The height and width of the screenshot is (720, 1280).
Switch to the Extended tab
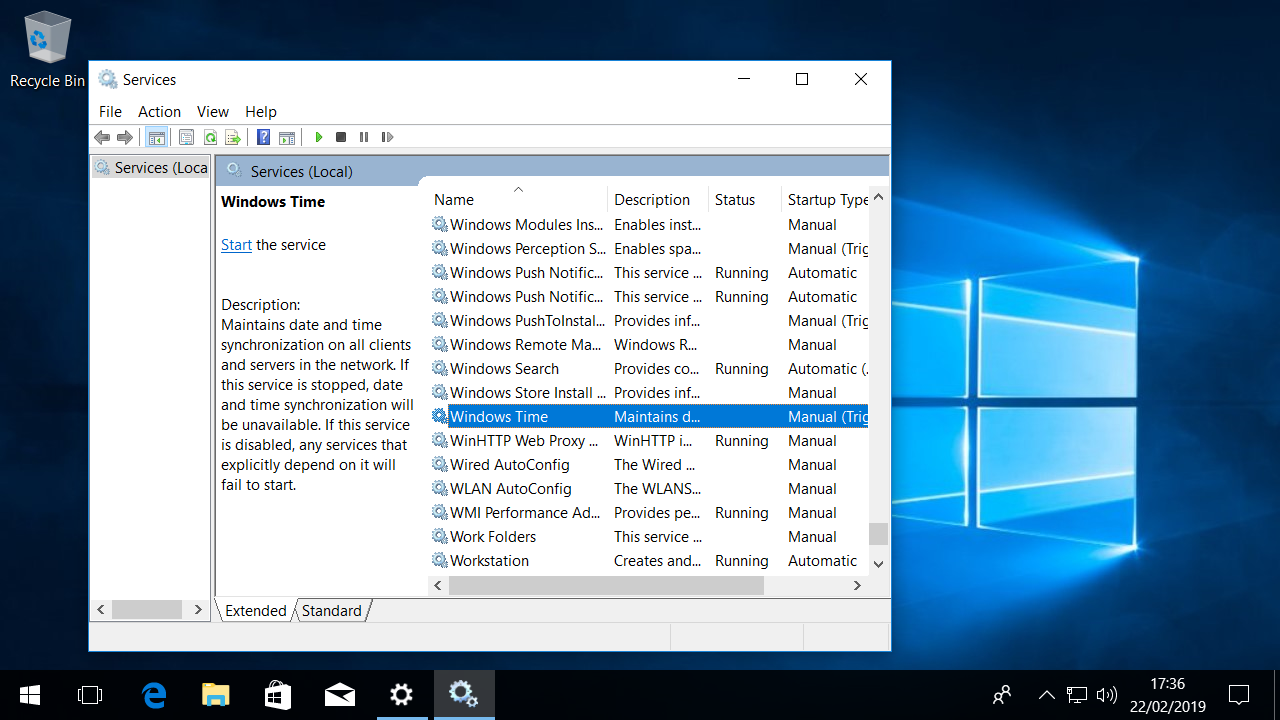[x=256, y=611]
